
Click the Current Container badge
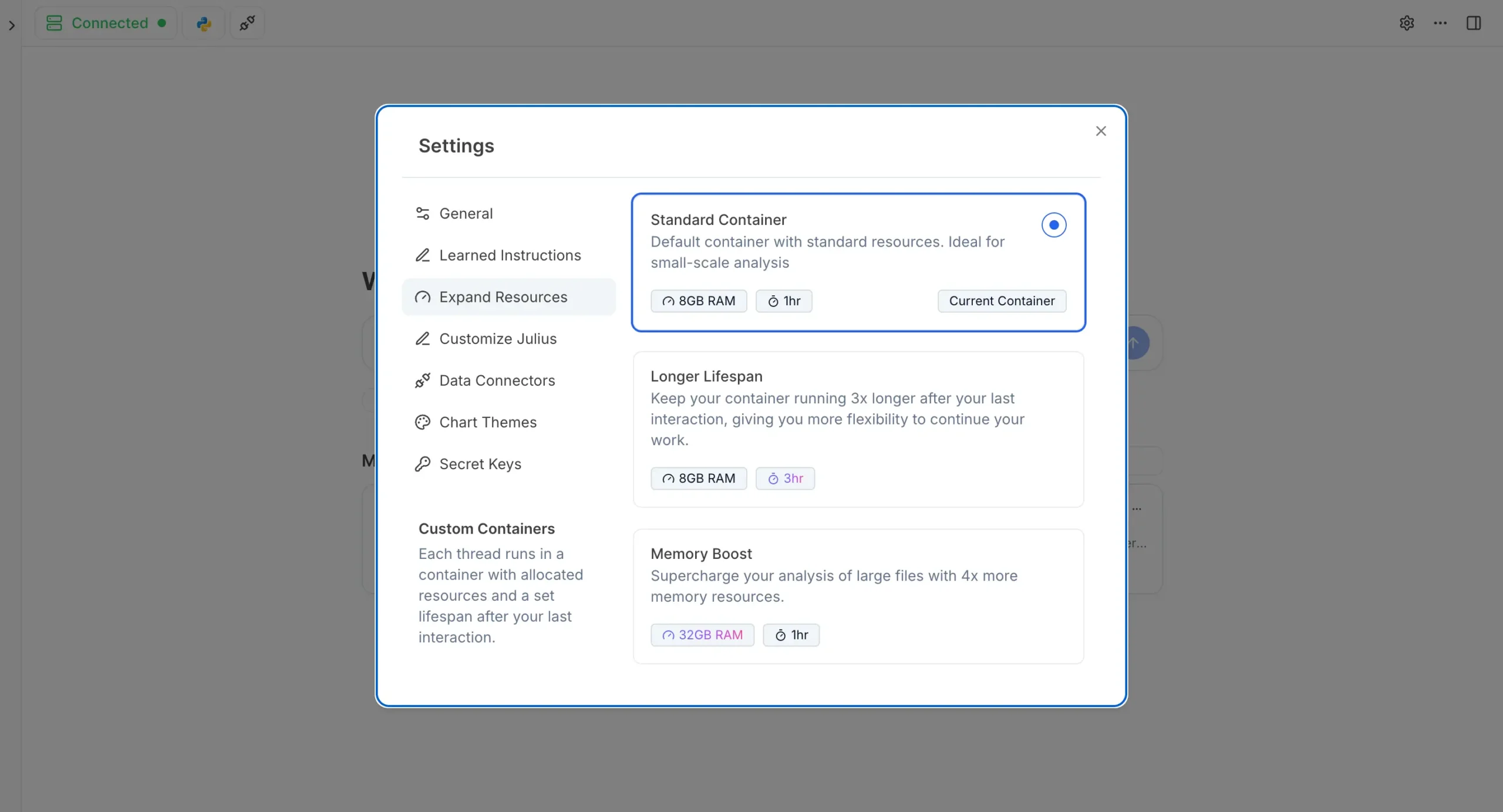[x=1002, y=301]
